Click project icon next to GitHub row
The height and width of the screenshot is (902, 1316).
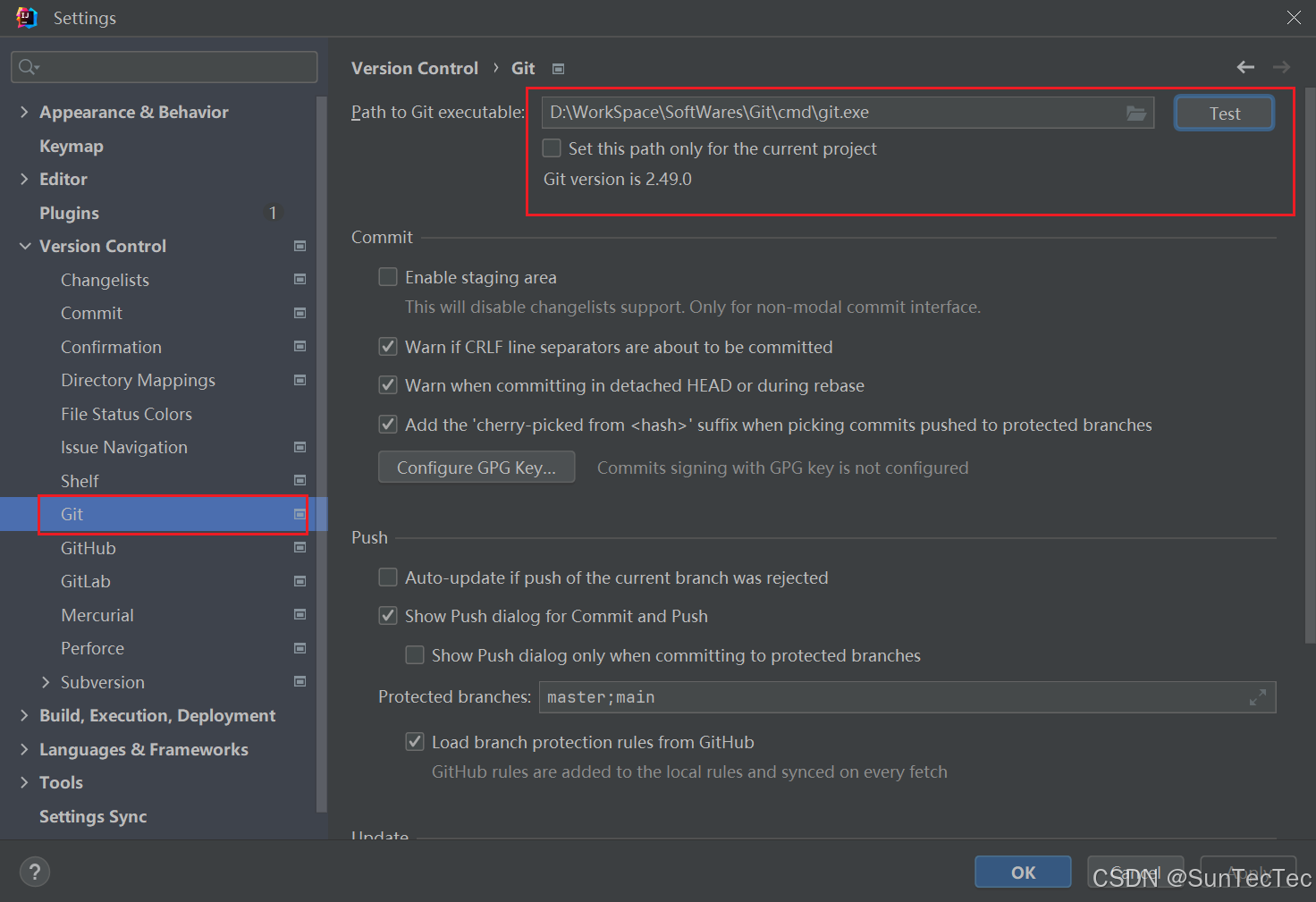[300, 548]
